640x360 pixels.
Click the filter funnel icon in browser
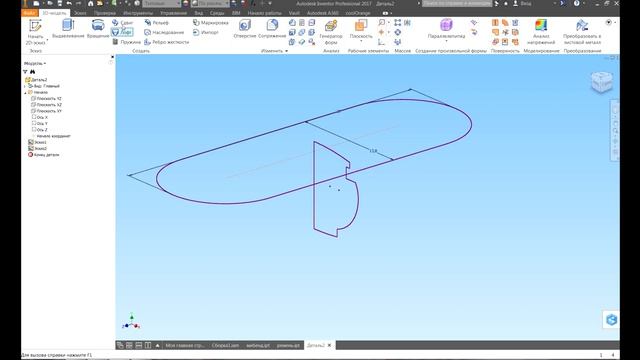pos(25,72)
